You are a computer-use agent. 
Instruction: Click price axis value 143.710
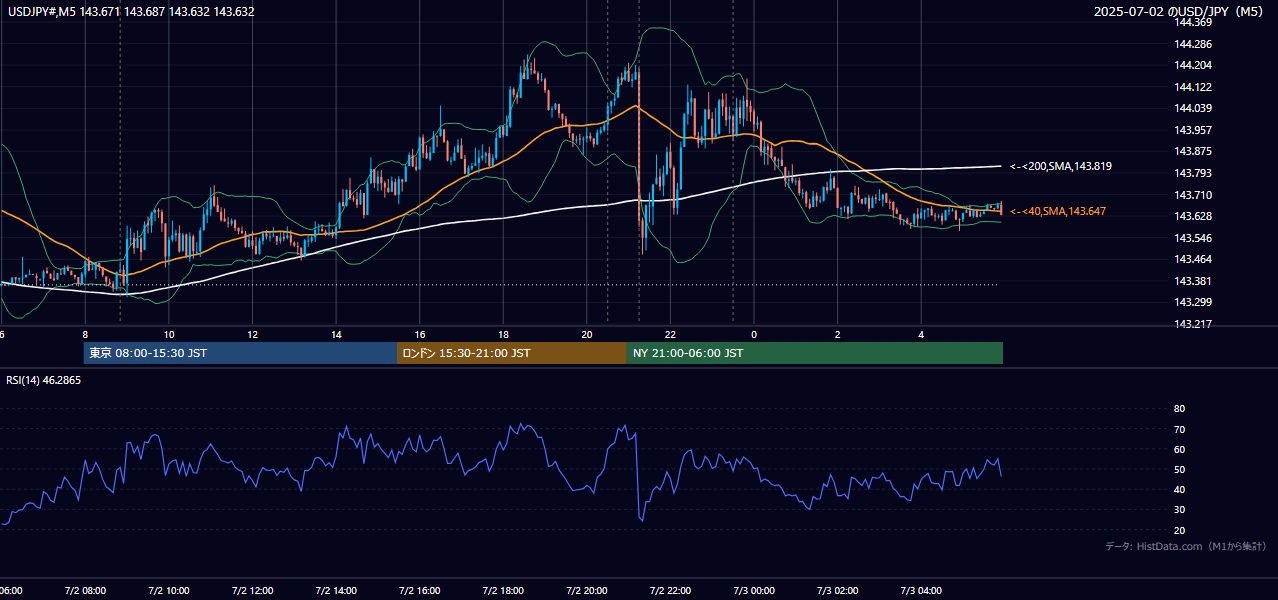(1193, 195)
